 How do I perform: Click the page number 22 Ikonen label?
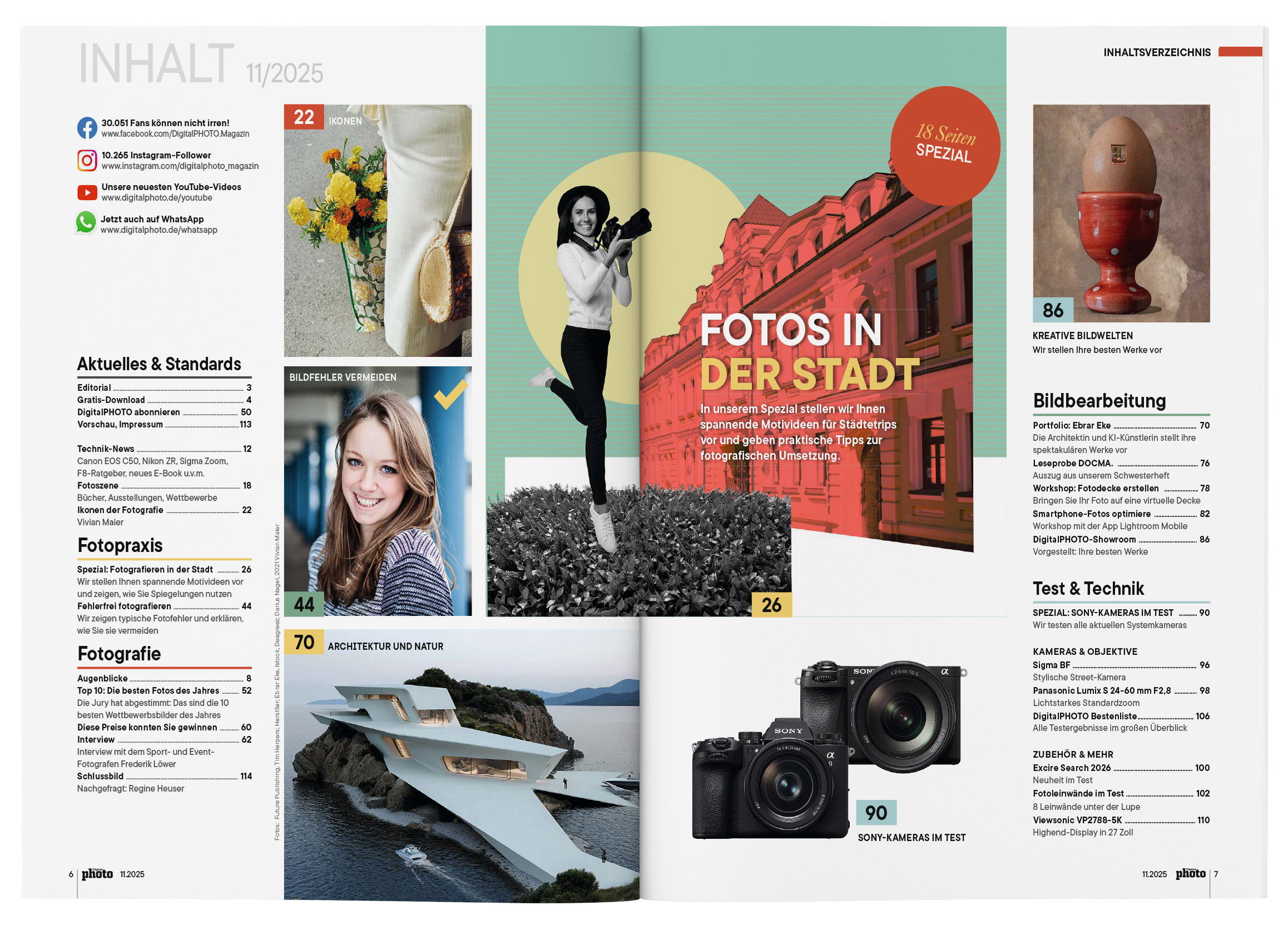304,117
